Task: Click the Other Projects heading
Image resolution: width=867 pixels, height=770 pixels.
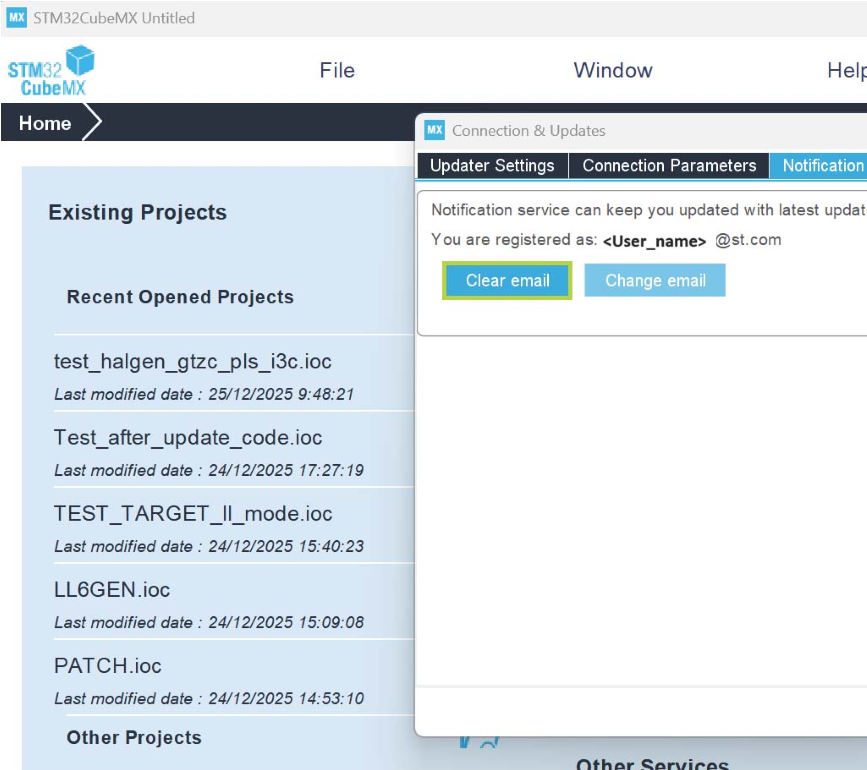Action: click(134, 737)
